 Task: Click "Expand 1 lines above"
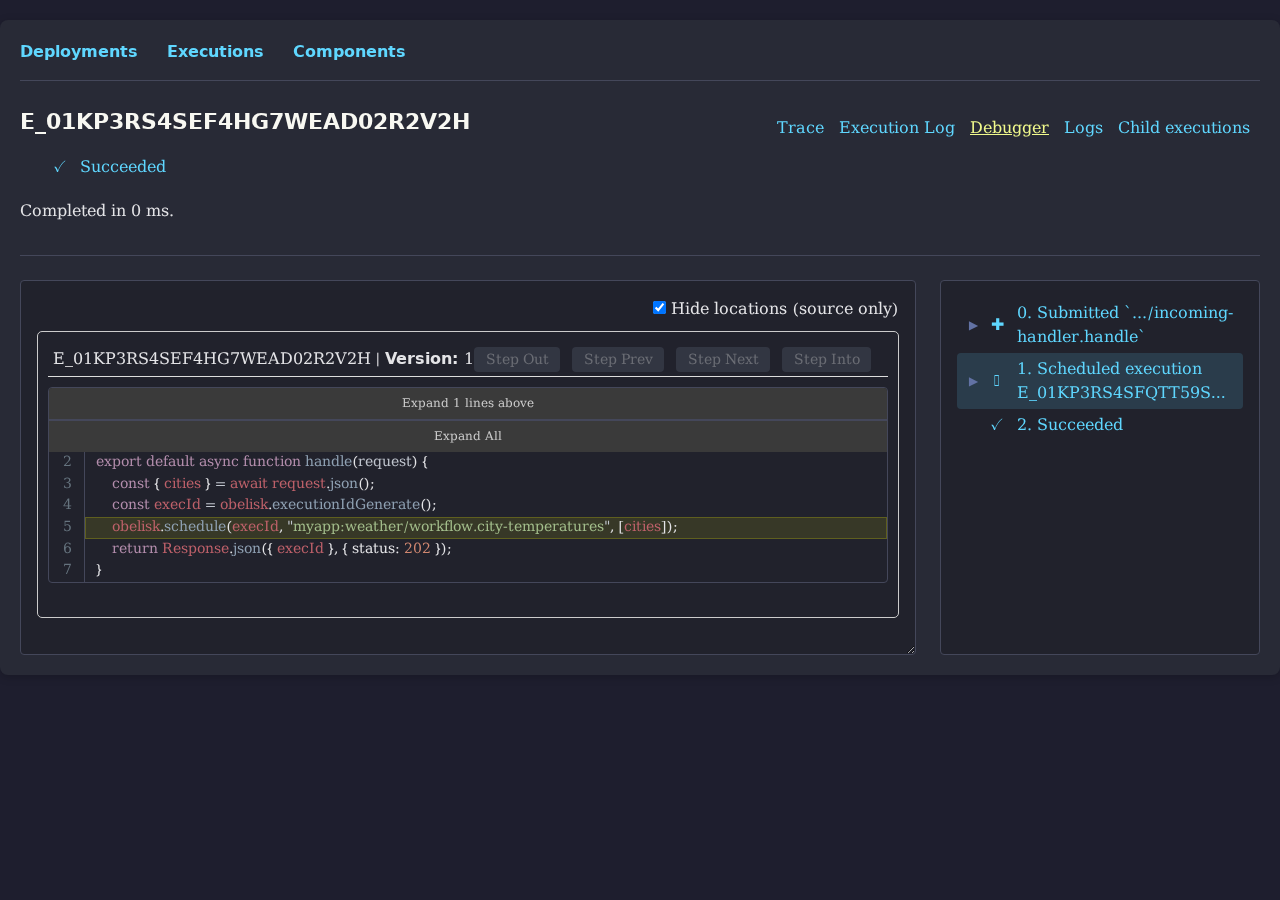tap(467, 403)
